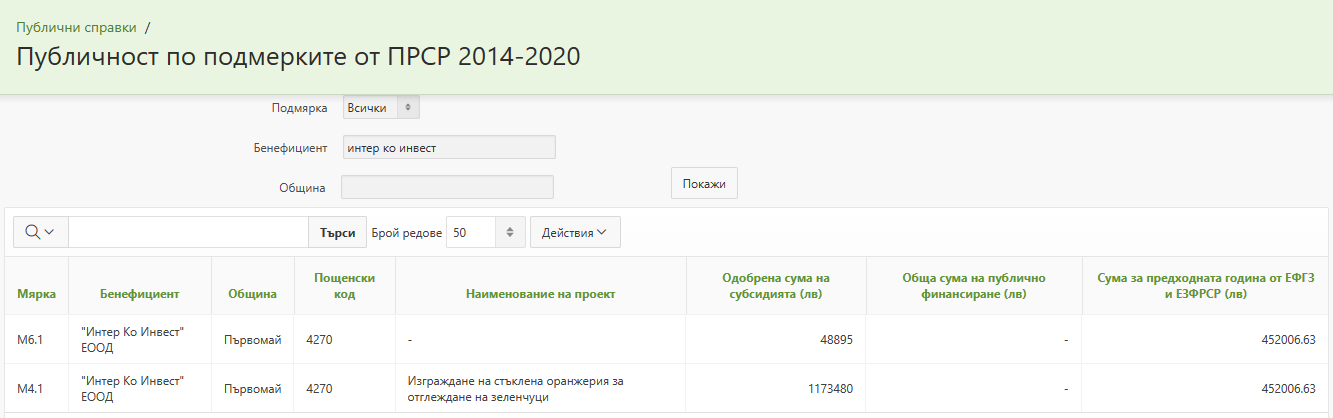Screen dimensions: 1333x418
Task: Click Сума за предходната година column header
Action: (x=1207, y=286)
